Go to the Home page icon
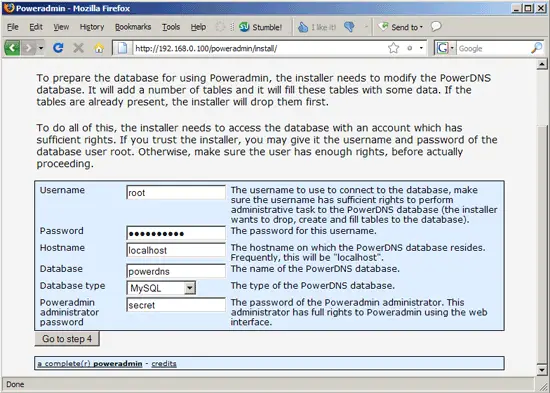The image size is (550, 393). coord(99,48)
